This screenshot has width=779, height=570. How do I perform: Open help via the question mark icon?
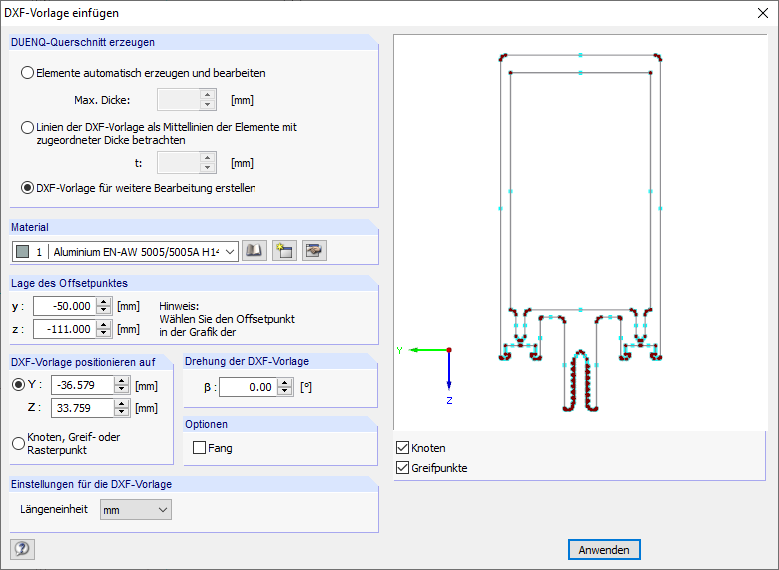pos(22,549)
